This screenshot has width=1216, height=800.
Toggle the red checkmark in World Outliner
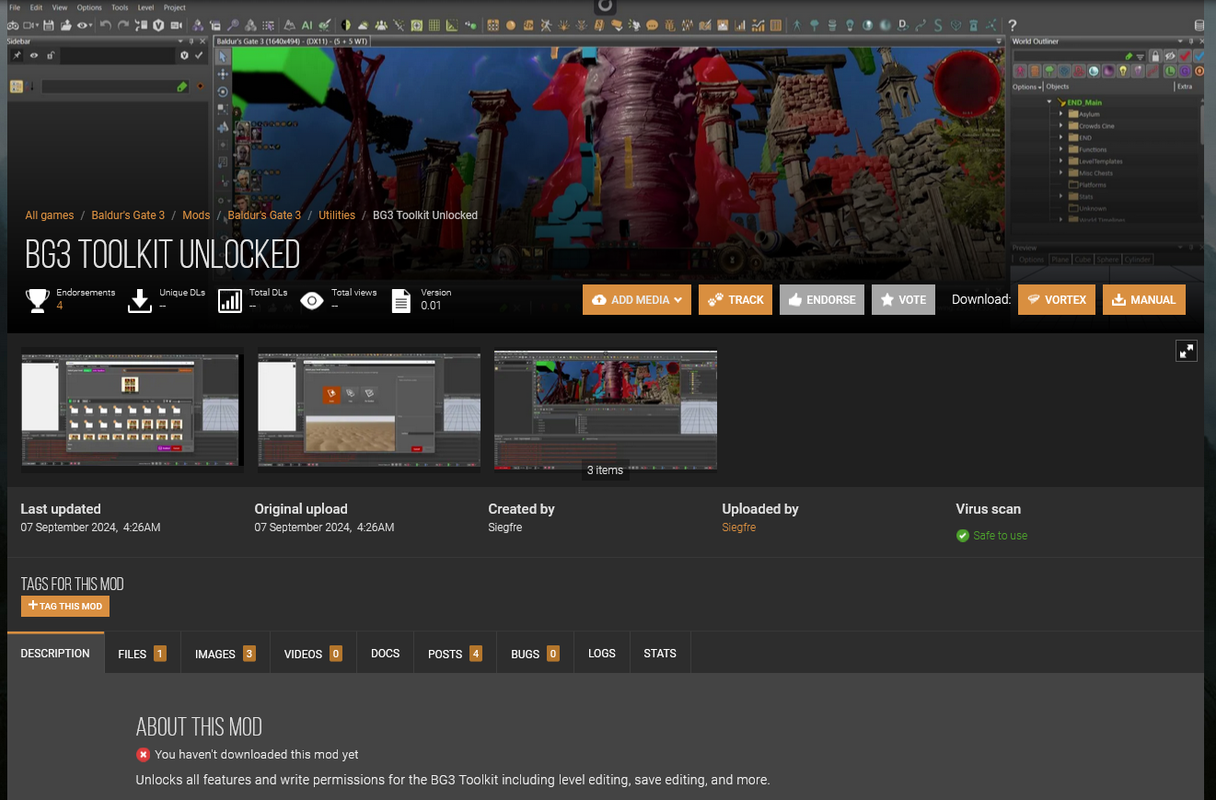[1184, 56]
